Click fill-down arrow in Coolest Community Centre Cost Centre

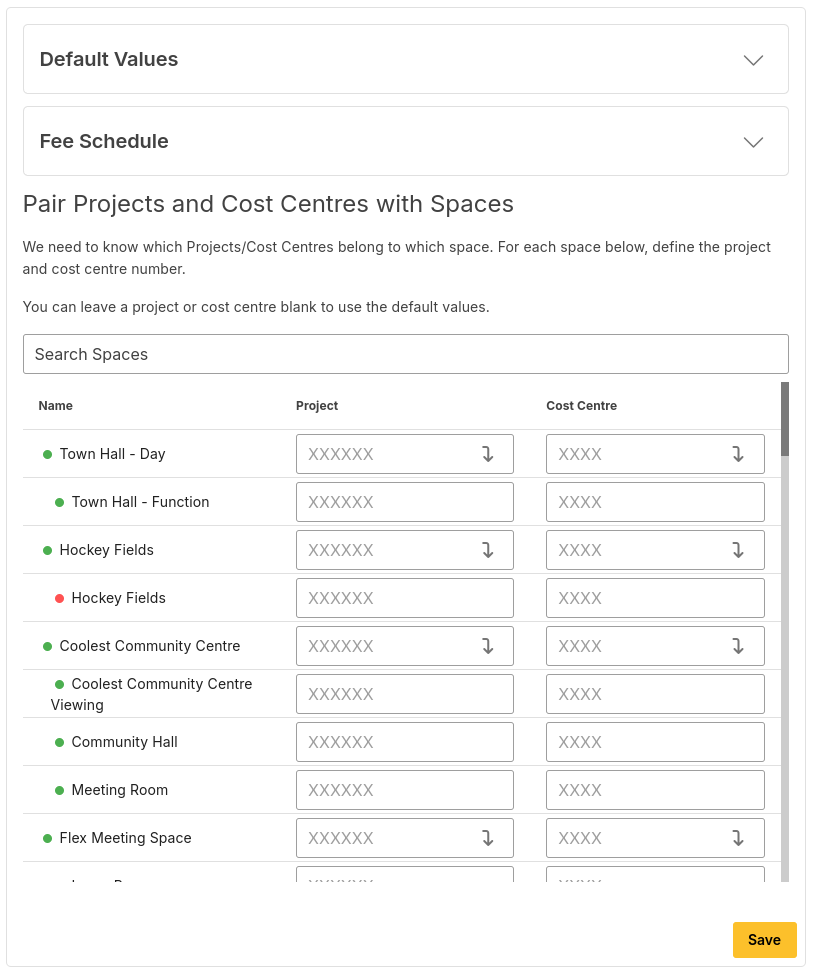pyautogui.click(x=738, y=646)
